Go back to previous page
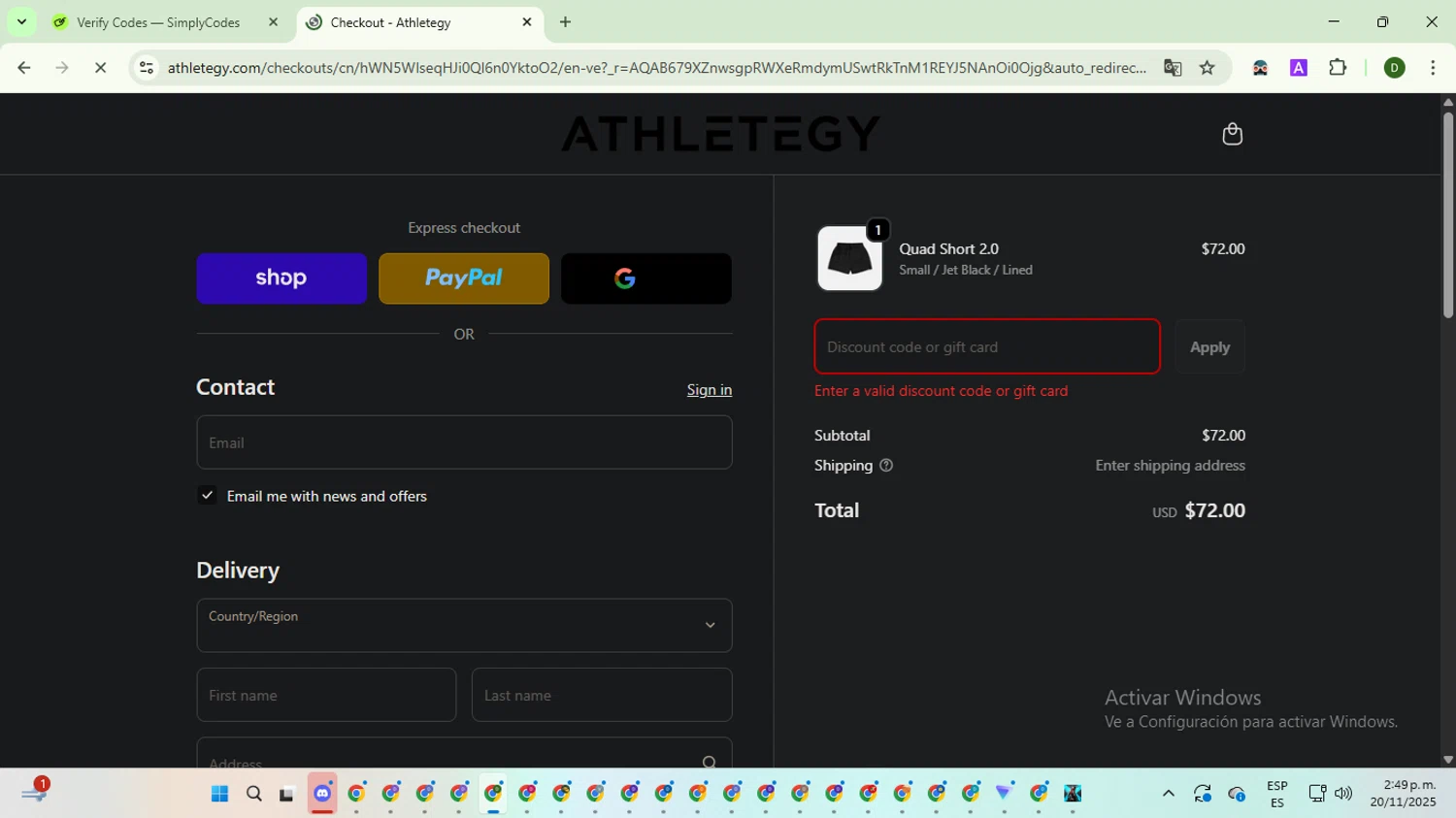The width and height of the screenshot is (1456, 818). [x=24, y=68]
